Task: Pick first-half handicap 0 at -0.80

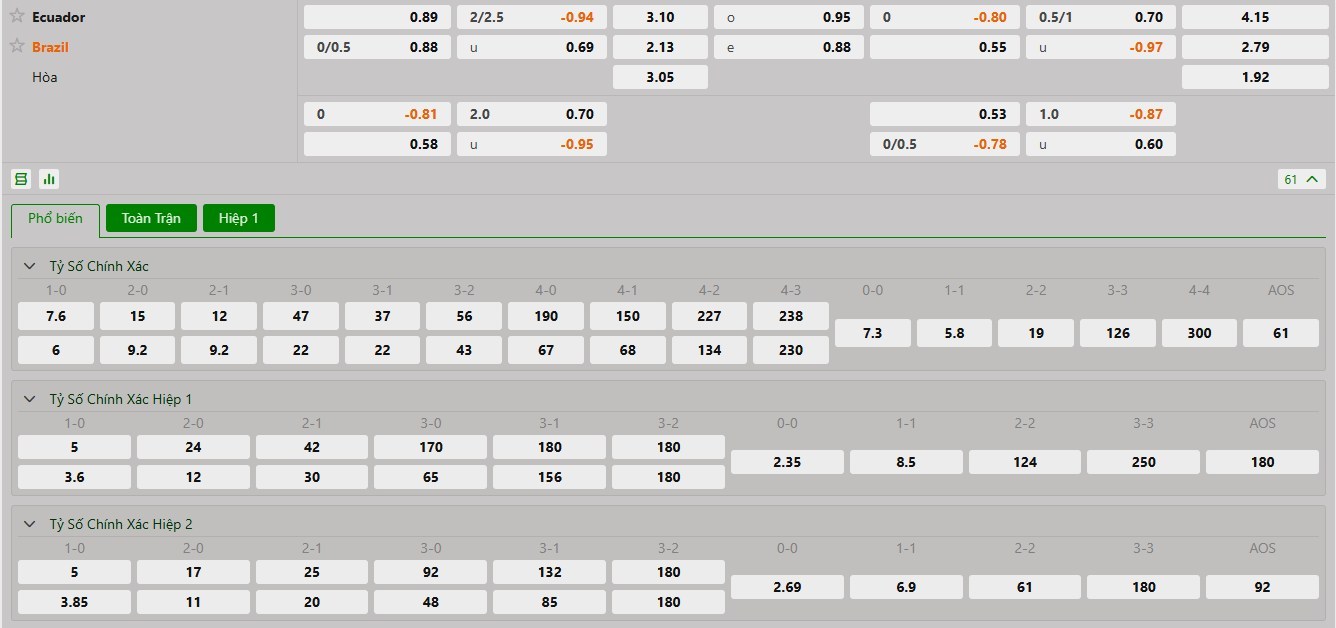Action: (945, 17)
